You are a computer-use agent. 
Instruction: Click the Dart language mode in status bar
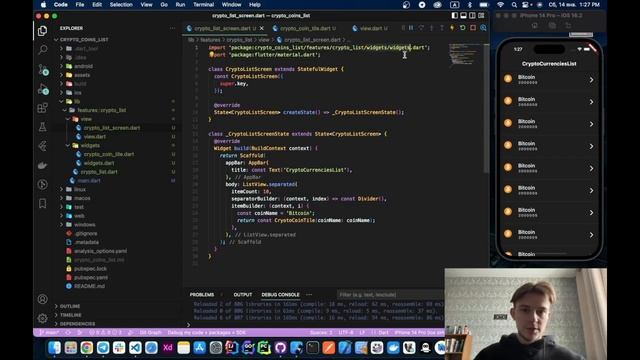(383, 333)
